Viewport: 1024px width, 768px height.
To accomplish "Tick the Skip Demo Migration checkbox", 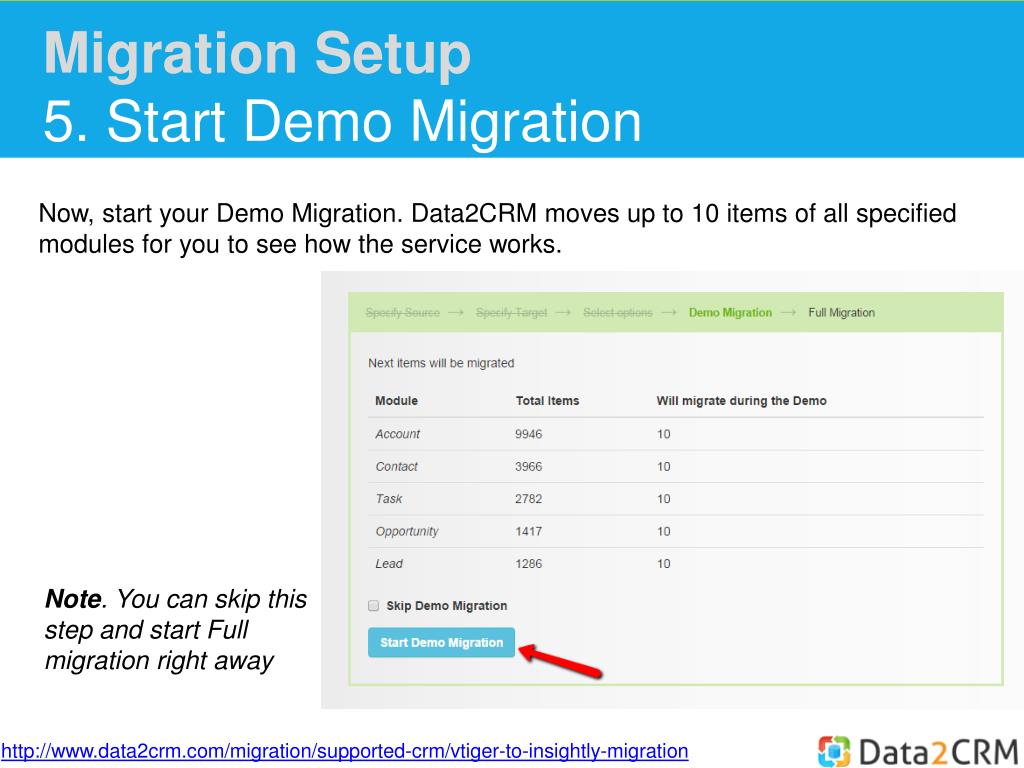I will 374,605.
